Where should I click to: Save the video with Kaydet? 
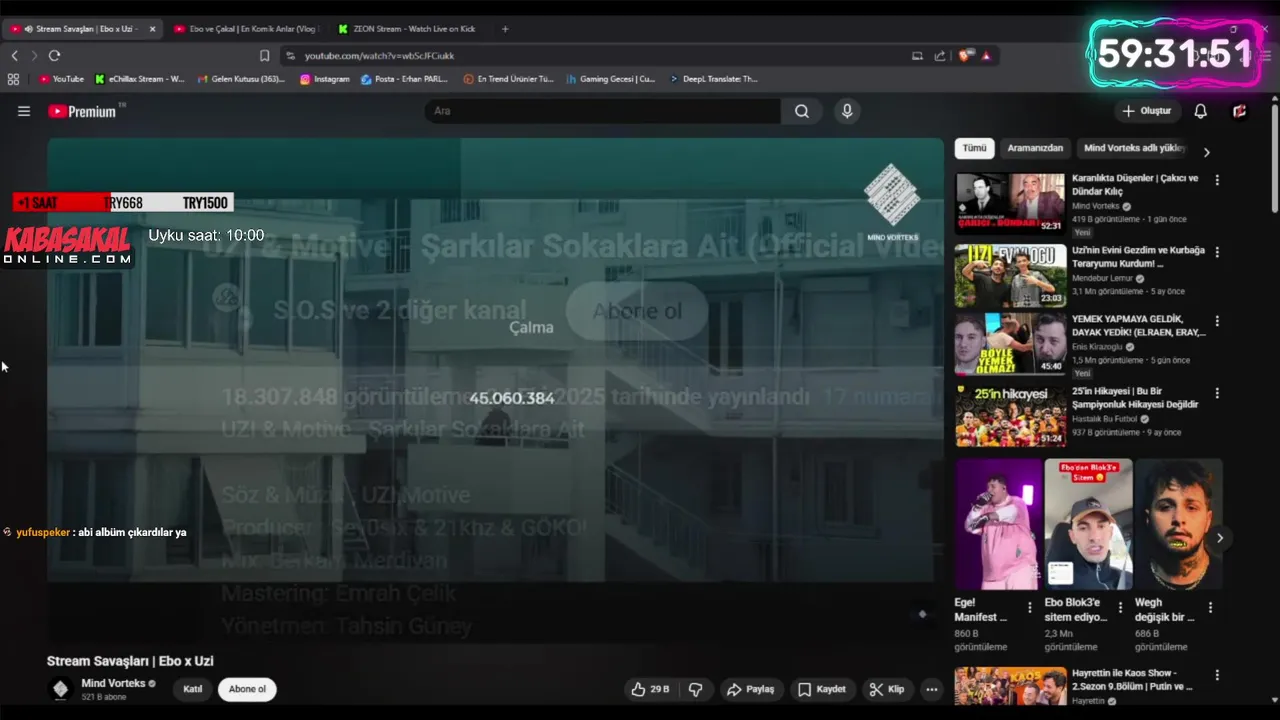(822, 689)
